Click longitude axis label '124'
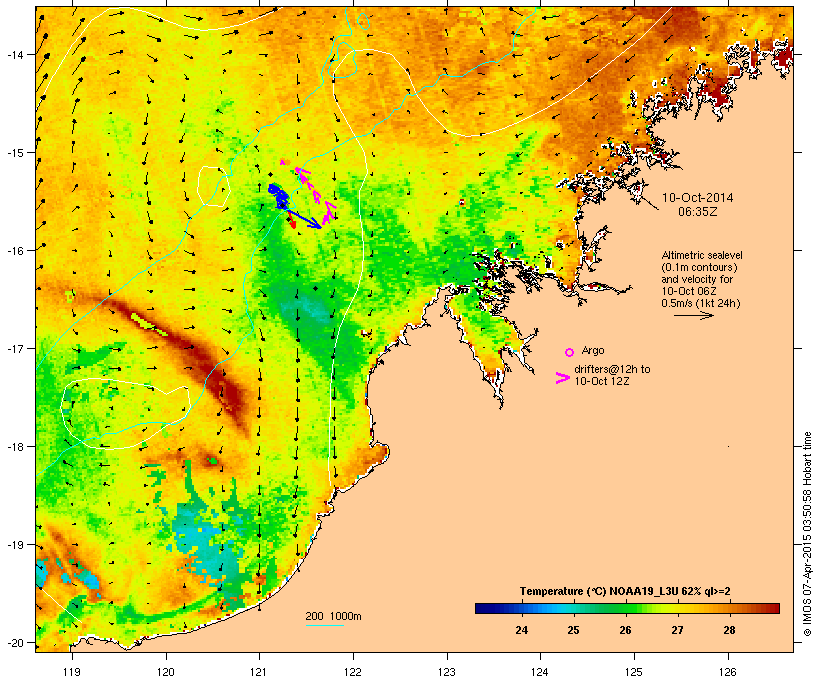This screenshot has width=820, height=680. (x=541, y=672)
